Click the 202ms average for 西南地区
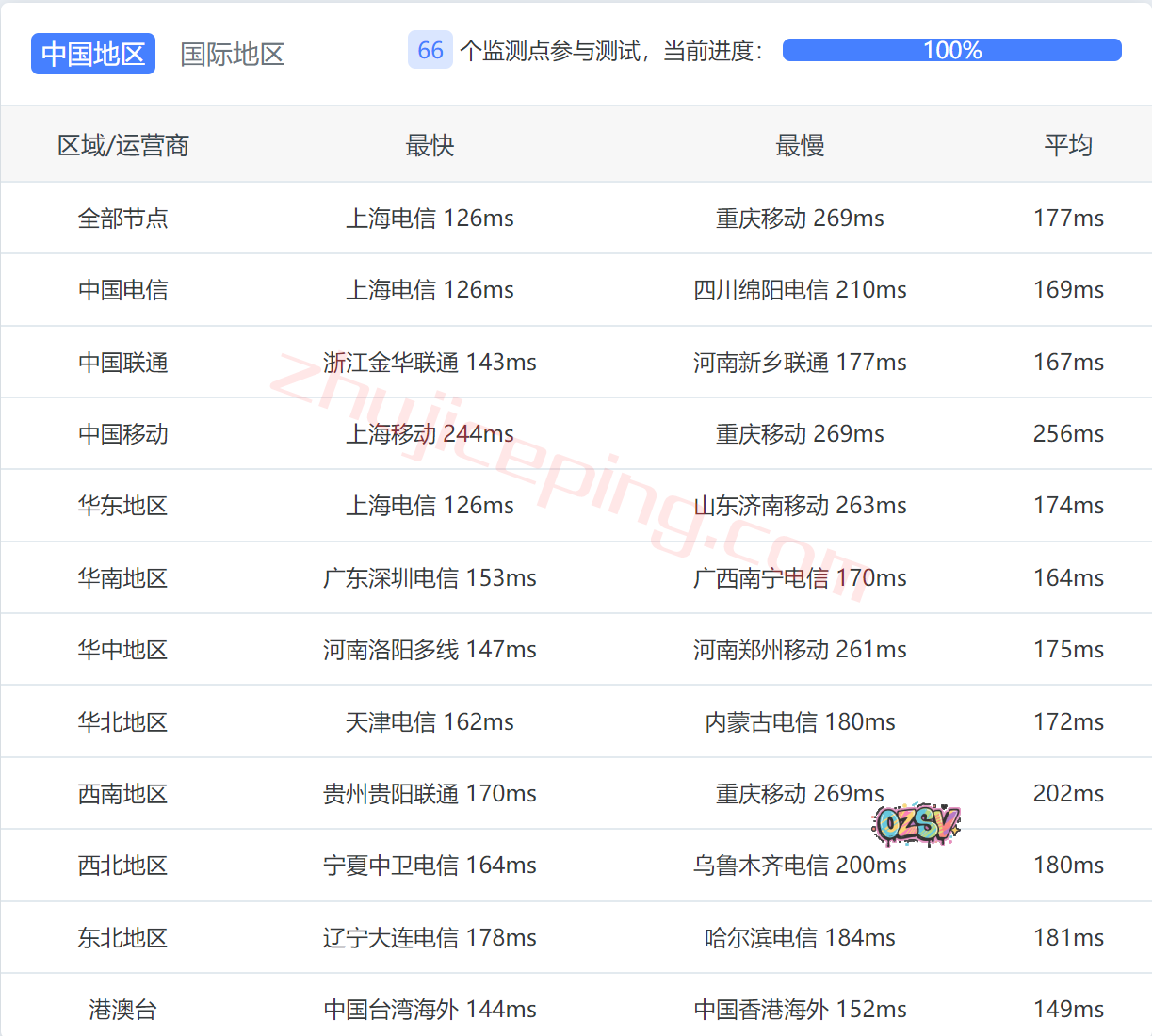The width and height of the screenshot is (1152, 1036). [x=1068, y=794]
